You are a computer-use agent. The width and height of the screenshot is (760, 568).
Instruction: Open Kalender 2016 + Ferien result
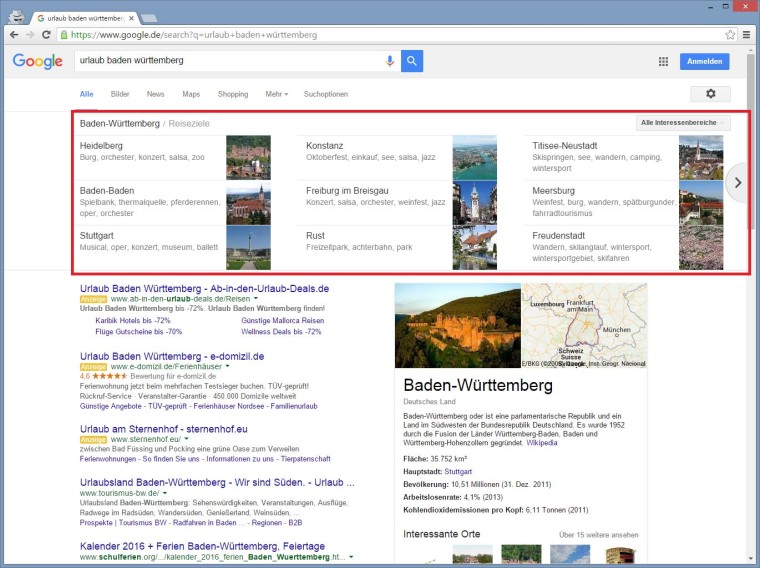[203, 546]
